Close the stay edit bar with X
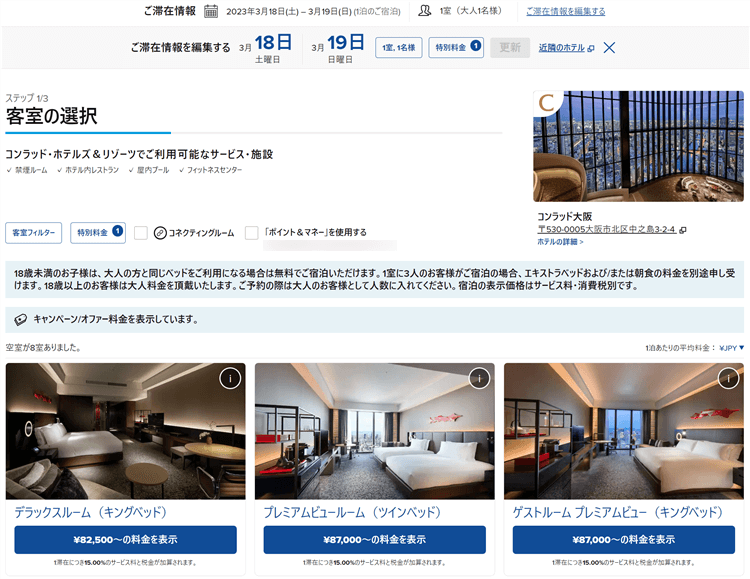This screenshot has height=579, width=750. (x=609, y=47)
